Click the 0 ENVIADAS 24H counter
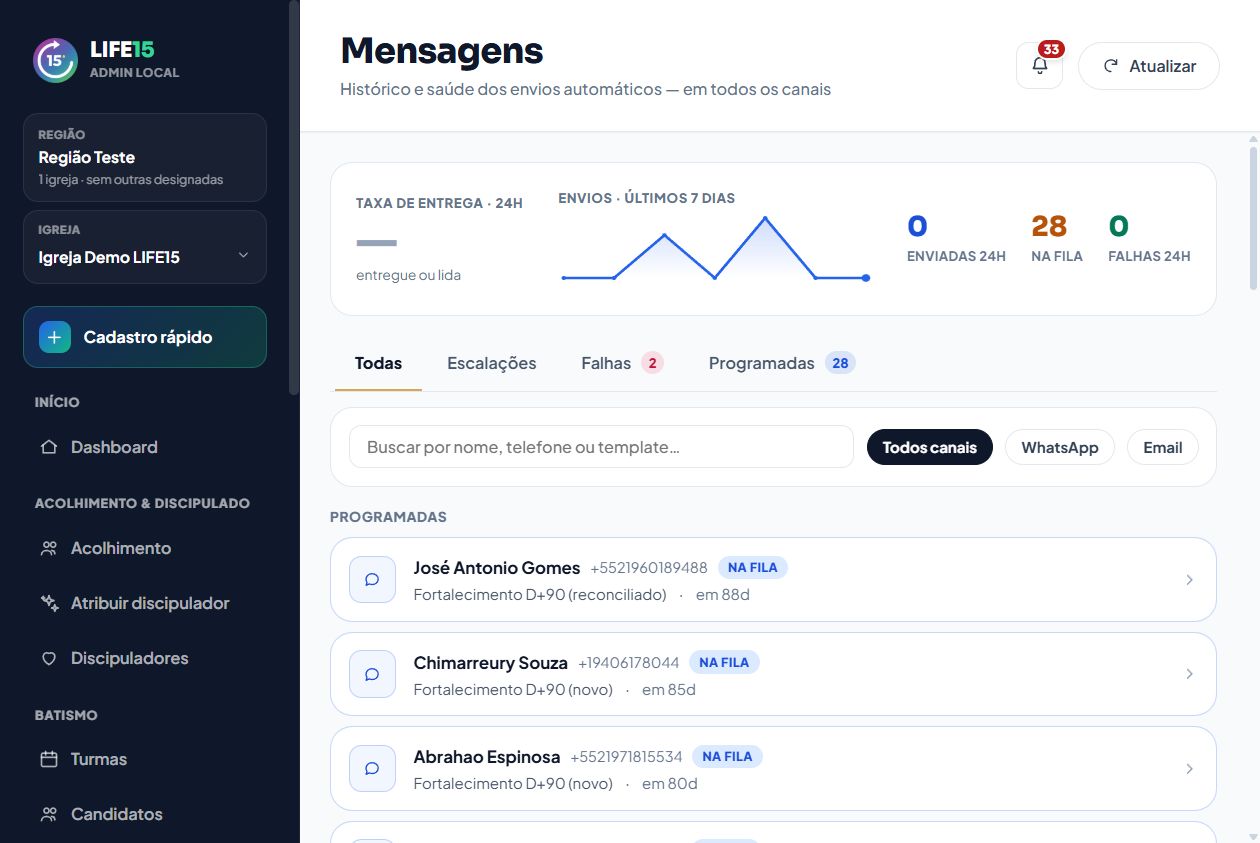Image resolution: width=1260 pixels, height=843 pixels. 956,238
